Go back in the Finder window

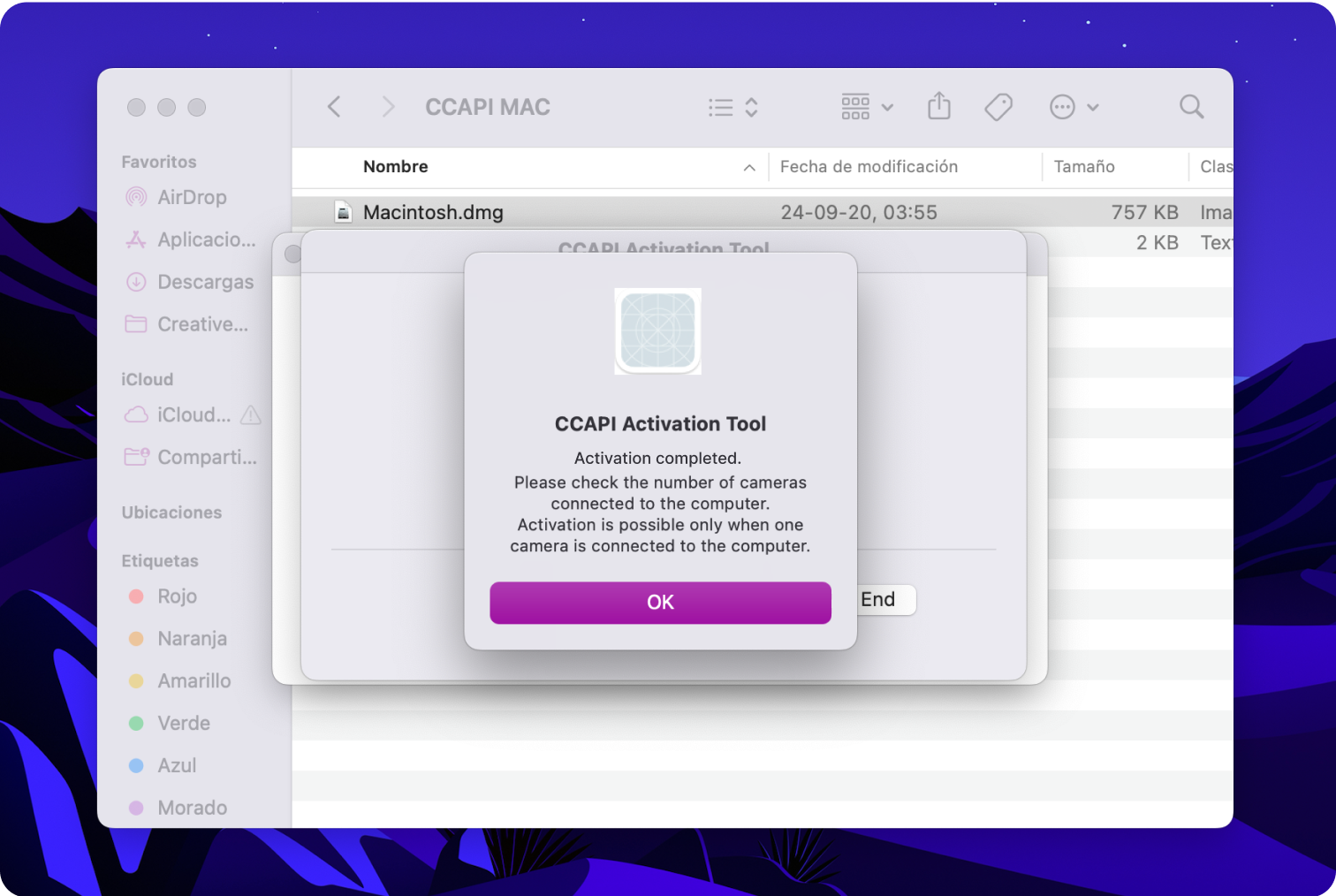click(334, 107)
